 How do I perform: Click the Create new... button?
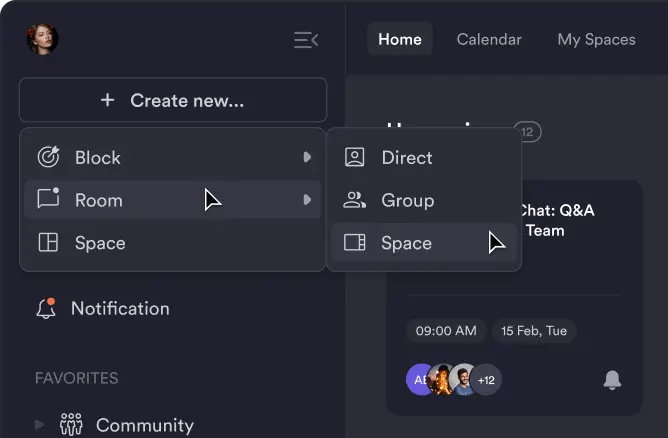(x=173, y=100)
